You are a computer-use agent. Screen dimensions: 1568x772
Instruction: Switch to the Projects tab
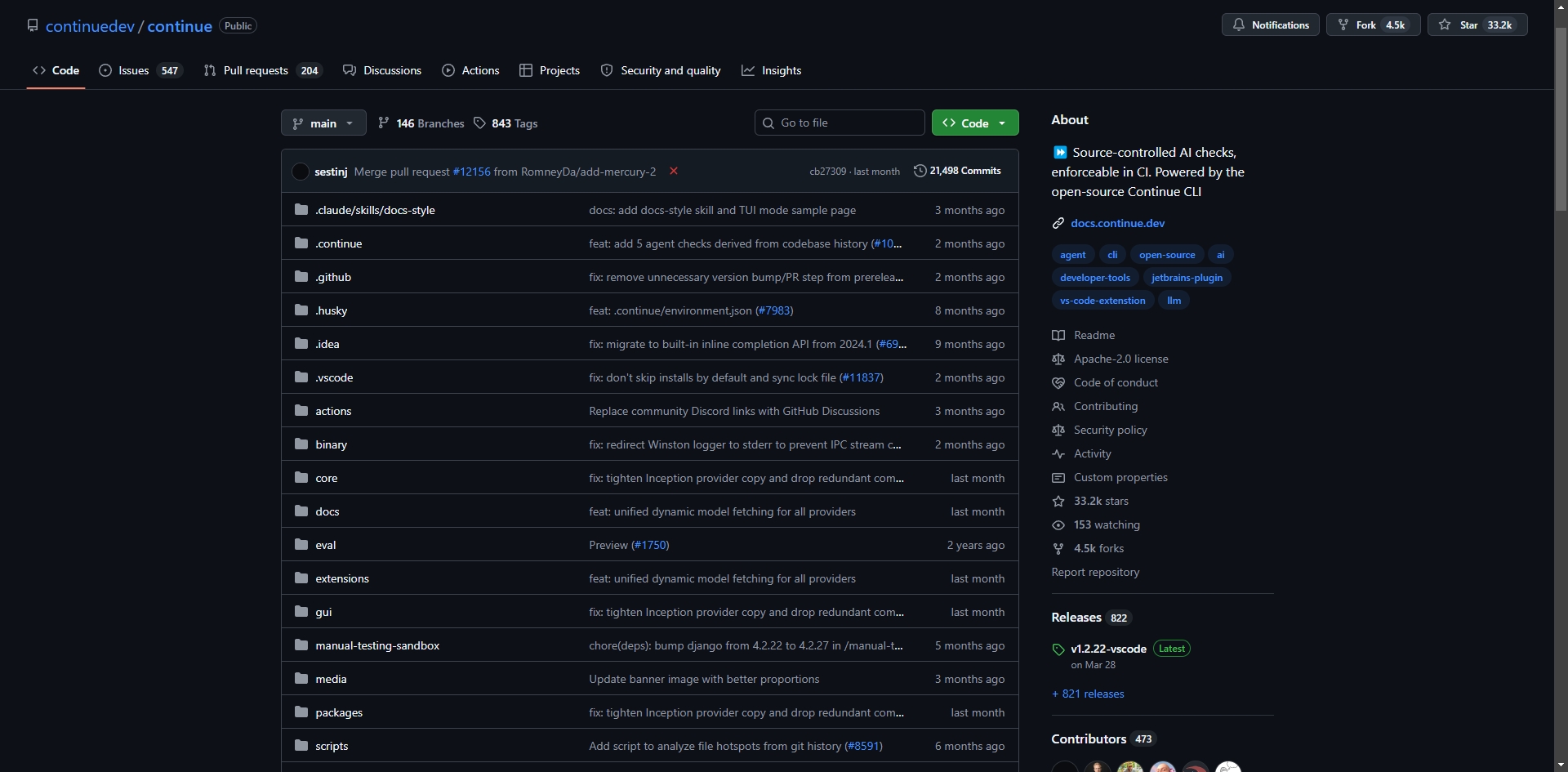(550, 70)
